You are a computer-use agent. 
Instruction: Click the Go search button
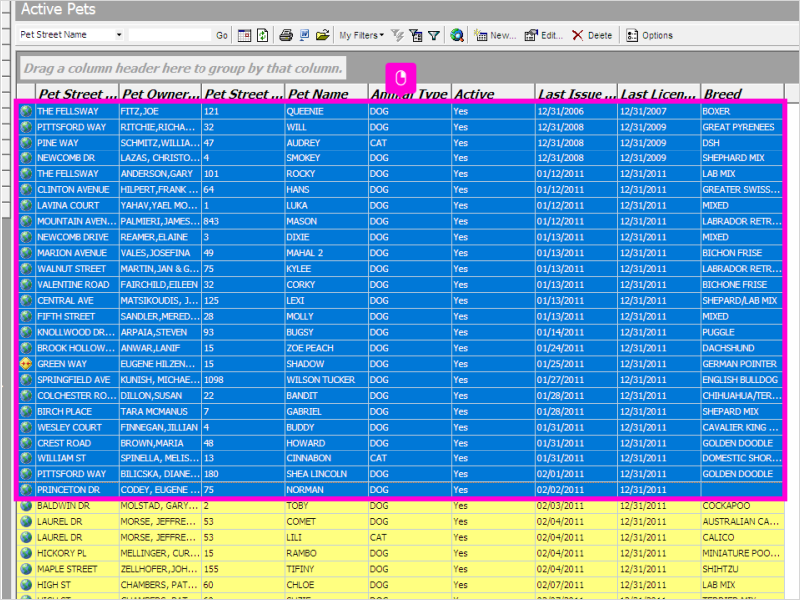[x=221, y=35]
